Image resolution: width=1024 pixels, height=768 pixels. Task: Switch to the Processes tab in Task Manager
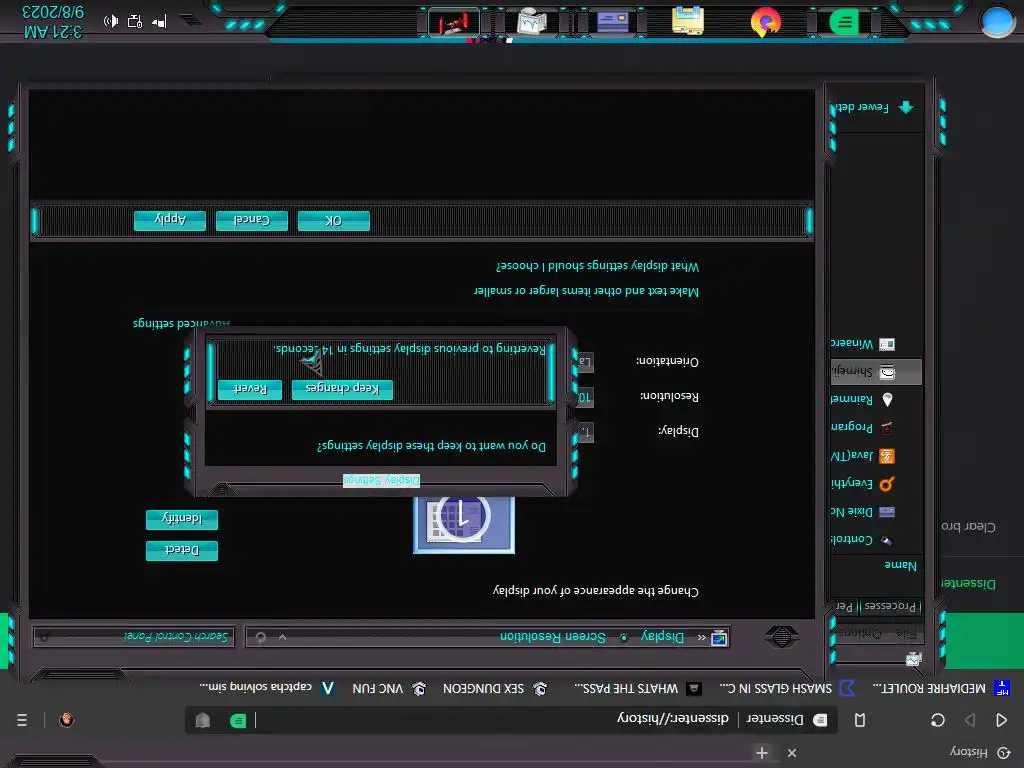(x=890, y=607)
